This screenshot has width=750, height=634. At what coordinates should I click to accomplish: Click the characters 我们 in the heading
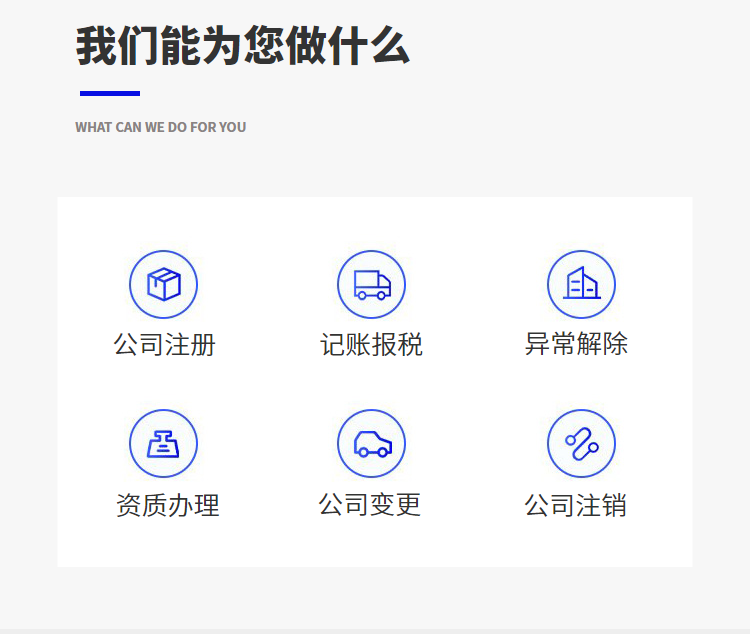pyautogui.click(x=117, y=47)
